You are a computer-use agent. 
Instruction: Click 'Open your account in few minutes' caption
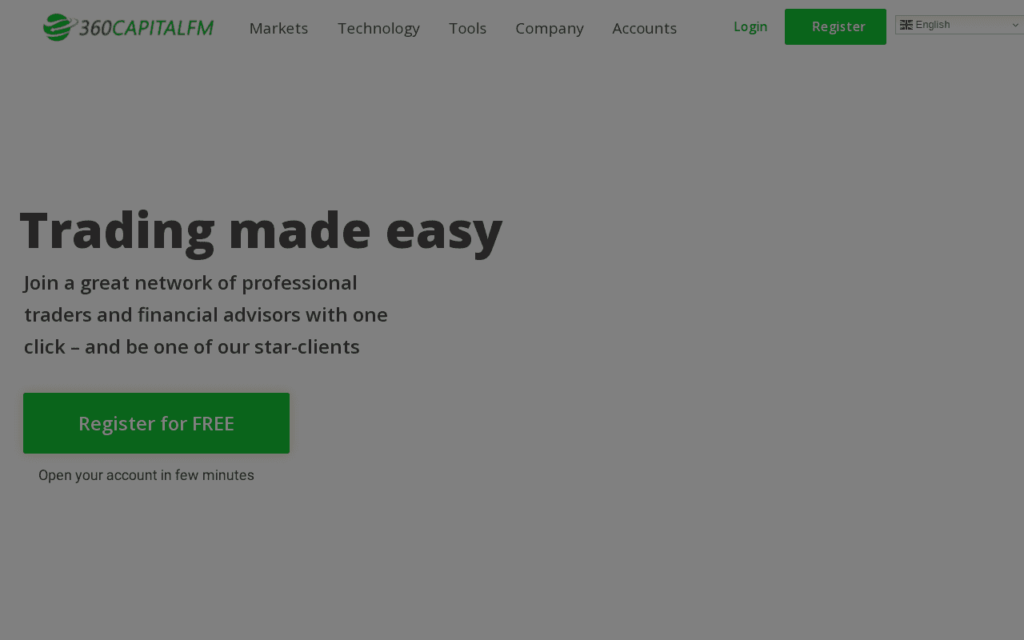pos(146,475)
